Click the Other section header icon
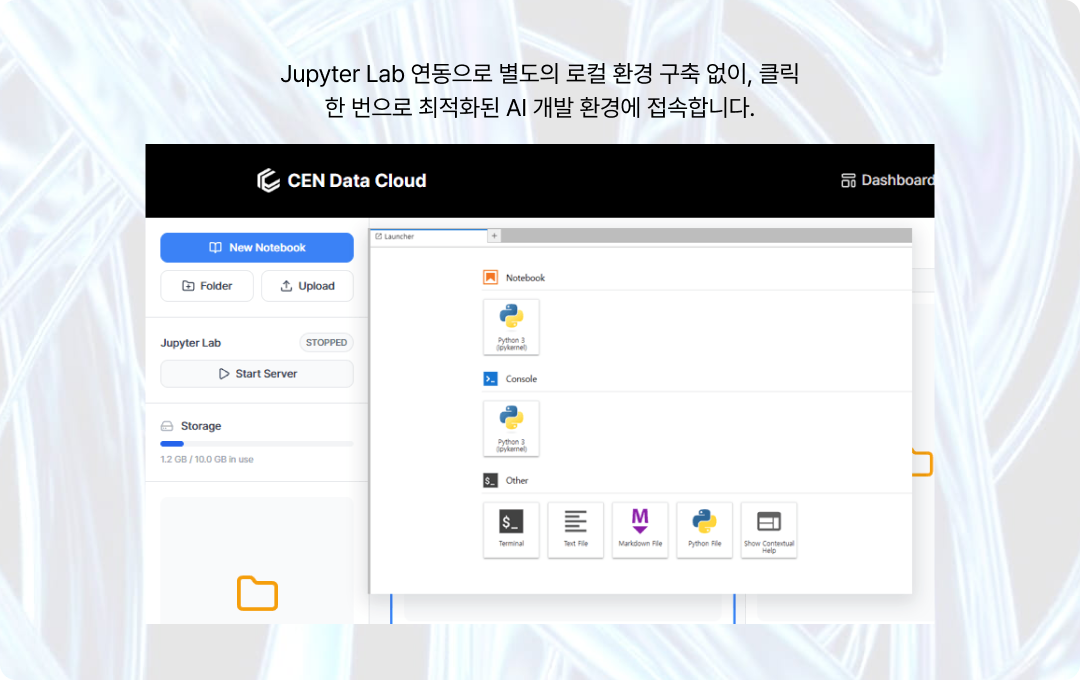1080x680 pixels. tap(490, 480)
